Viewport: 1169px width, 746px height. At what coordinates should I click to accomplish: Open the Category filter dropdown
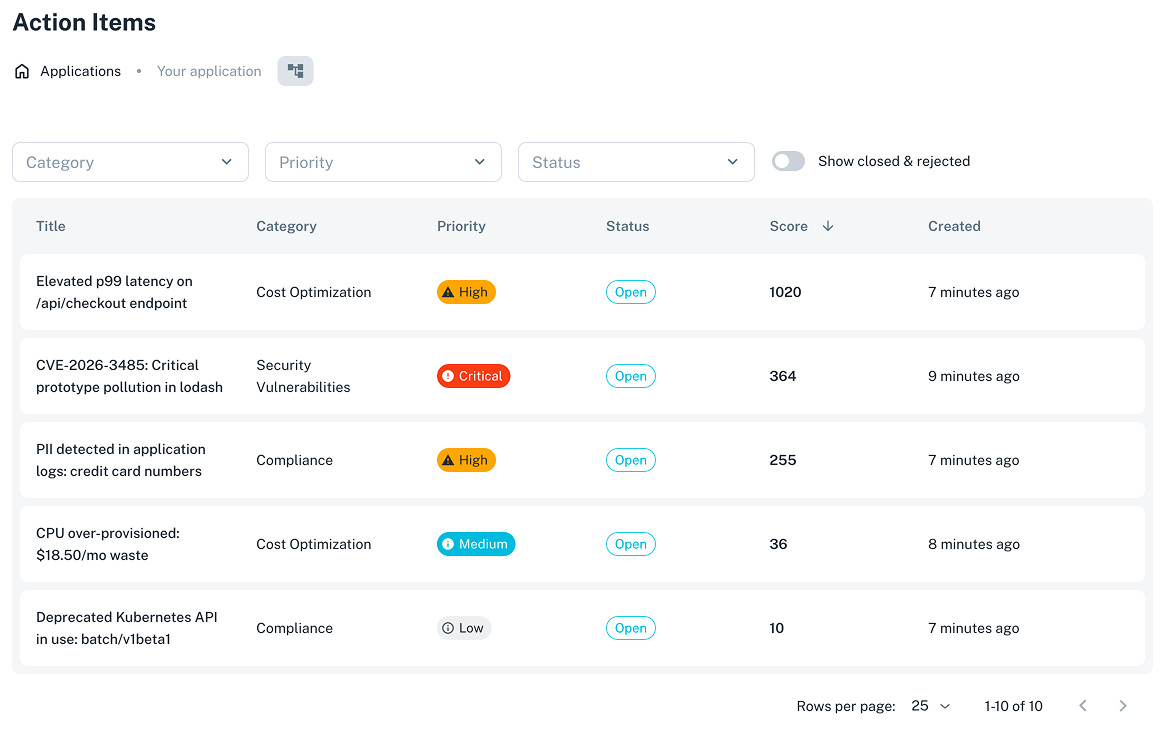coord(130,161)
